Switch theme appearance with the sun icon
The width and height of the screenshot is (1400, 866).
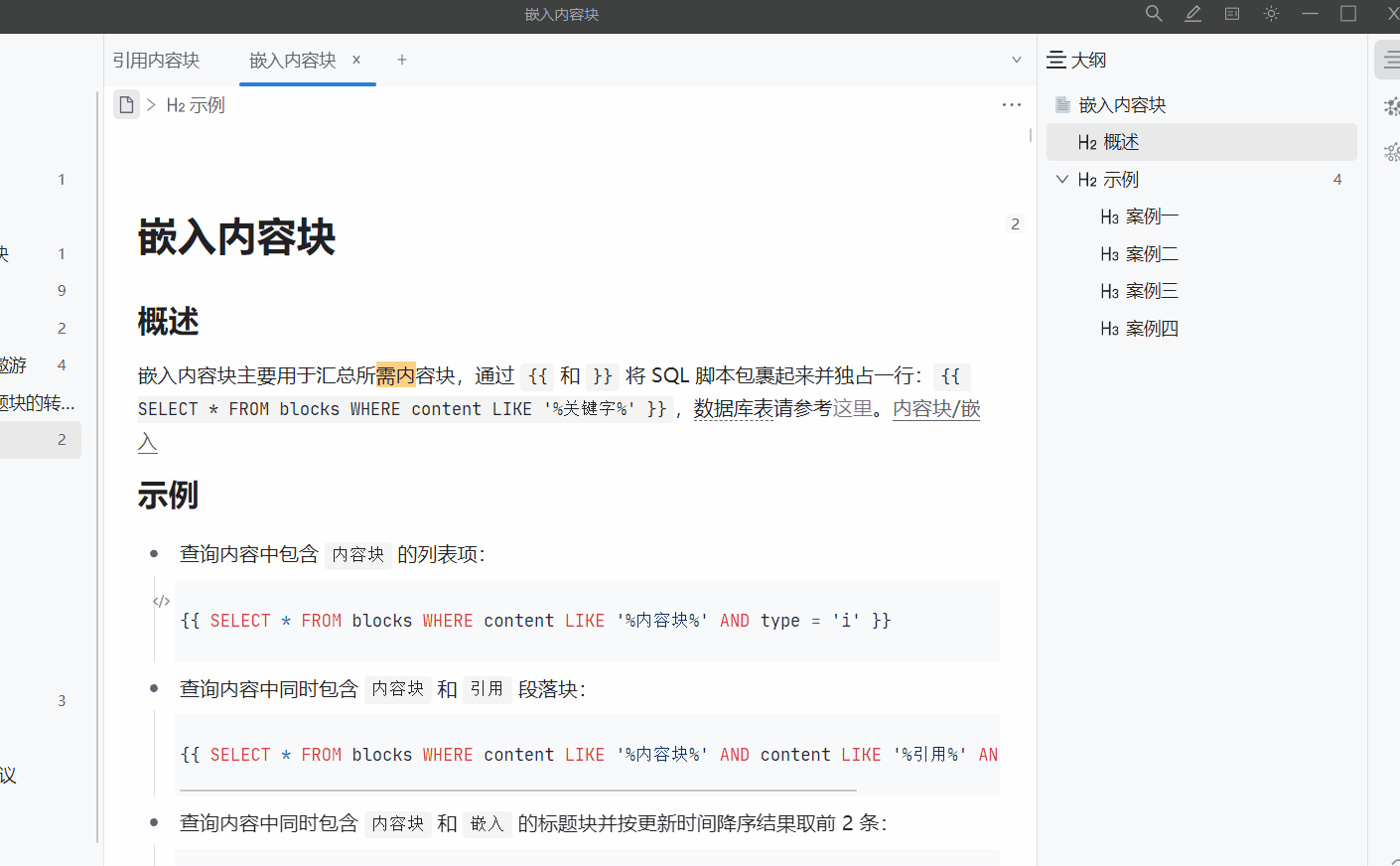[x=1270, y=14]
